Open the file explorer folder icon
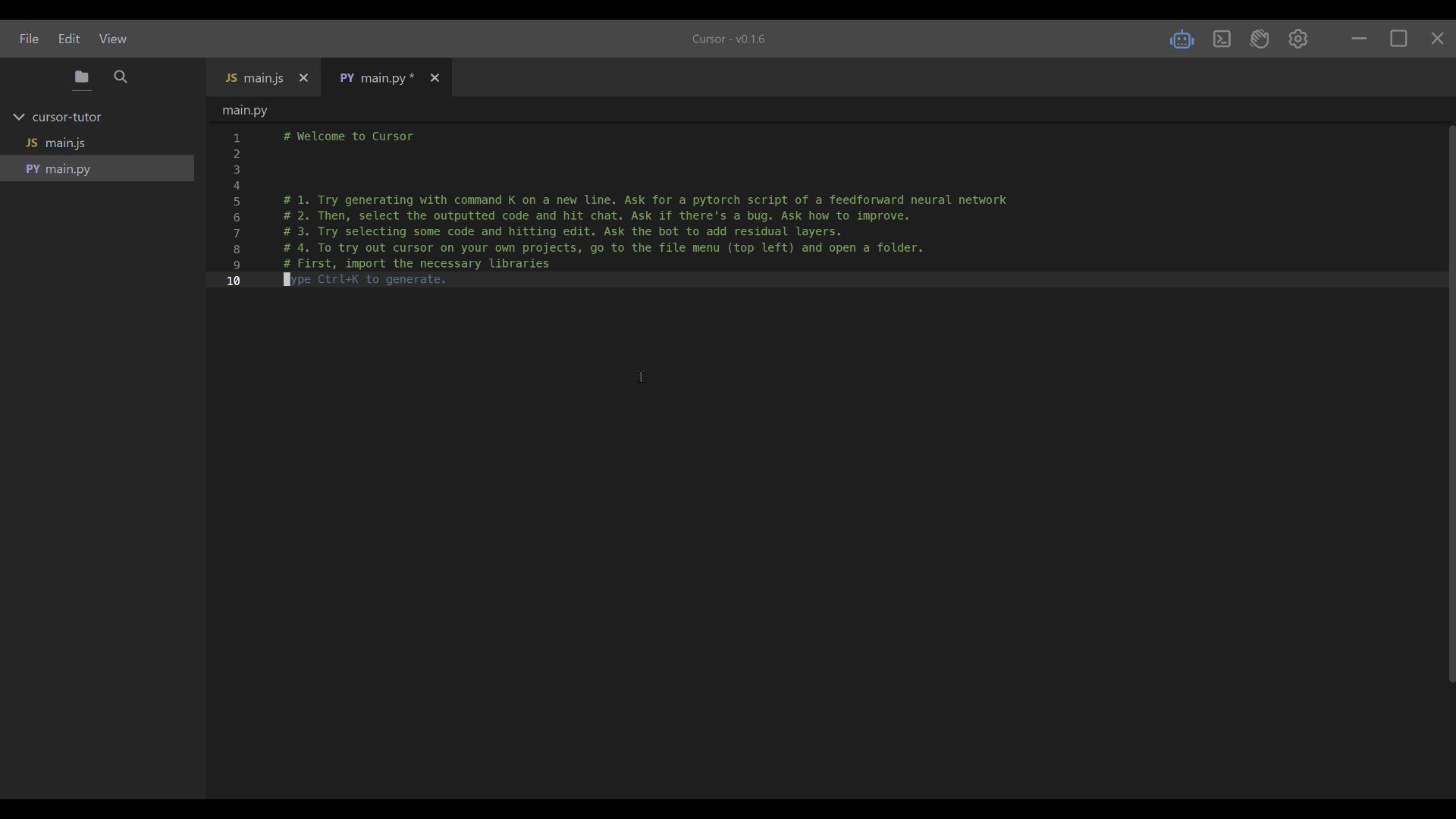This screenshot has width=1456, height=819. pos(81,77)
